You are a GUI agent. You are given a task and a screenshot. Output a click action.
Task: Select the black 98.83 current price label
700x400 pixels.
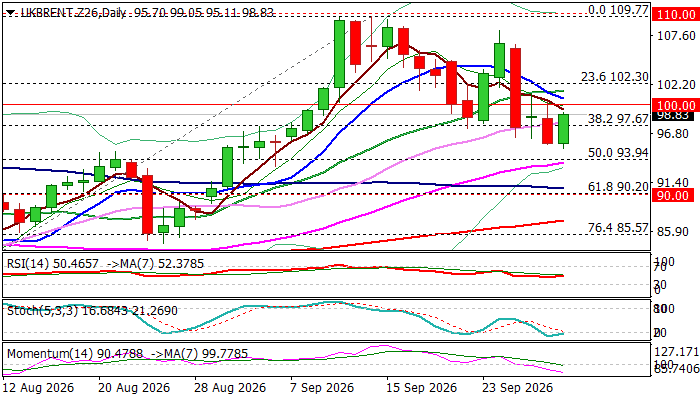[673, 116]
